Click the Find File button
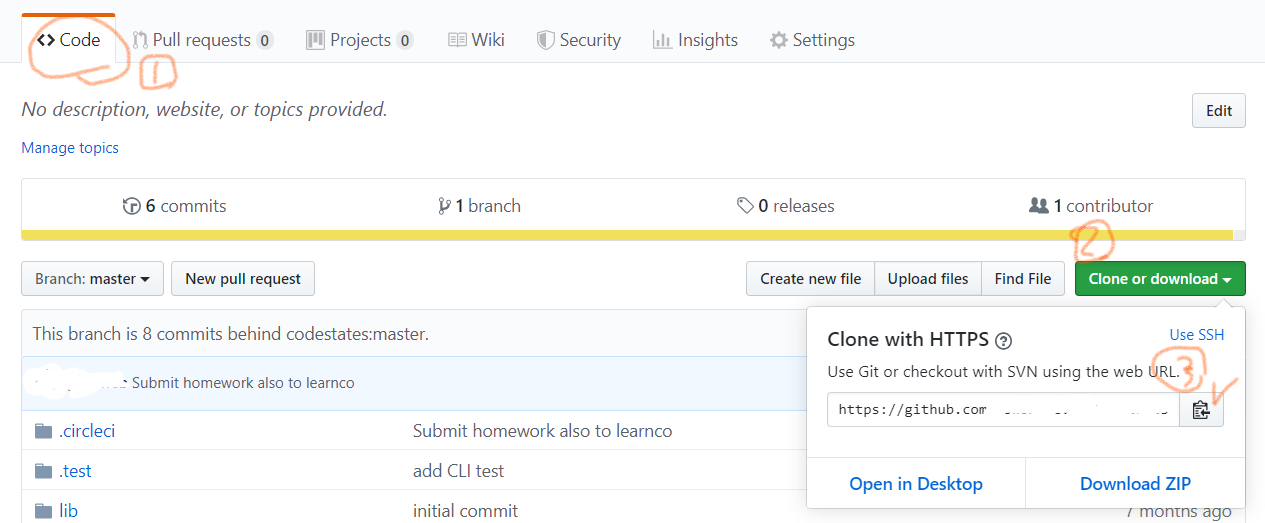 click(x=1023, y=279)
